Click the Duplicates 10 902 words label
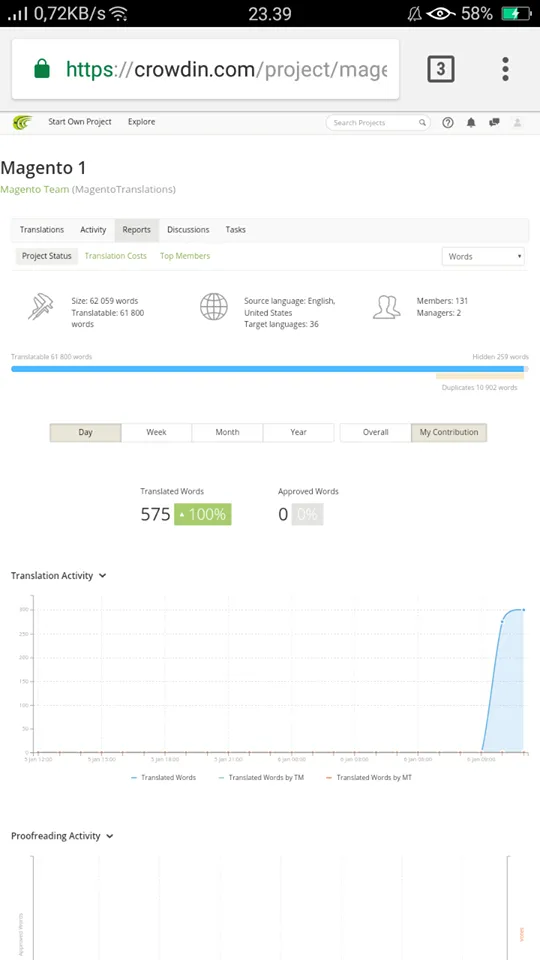This screenshot has height=960, width=540. point(479,388)
